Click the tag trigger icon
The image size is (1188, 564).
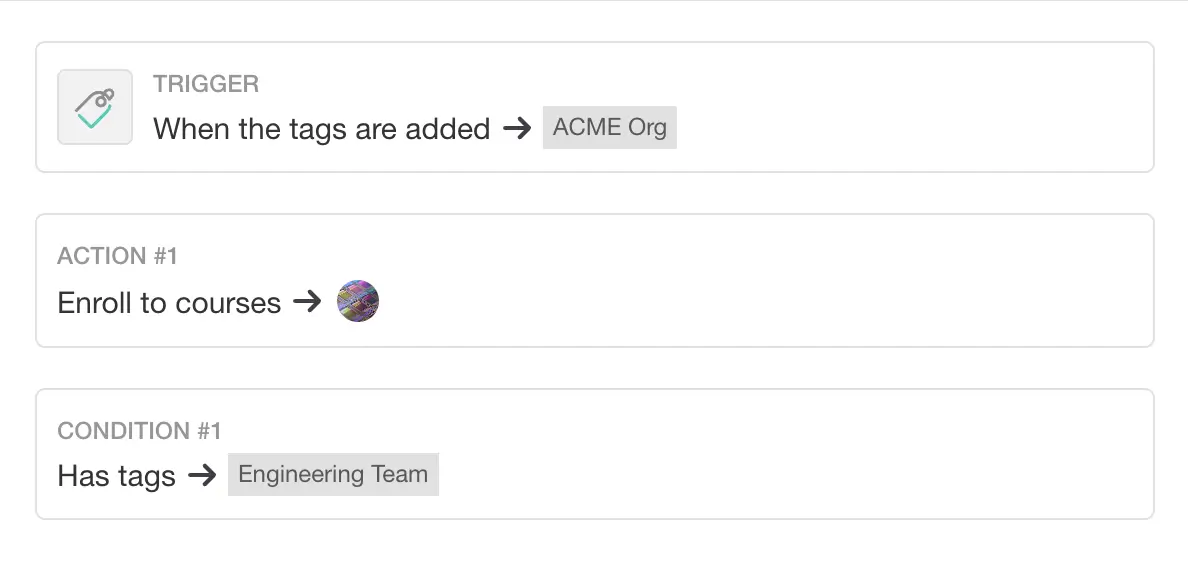click(95, 107)
